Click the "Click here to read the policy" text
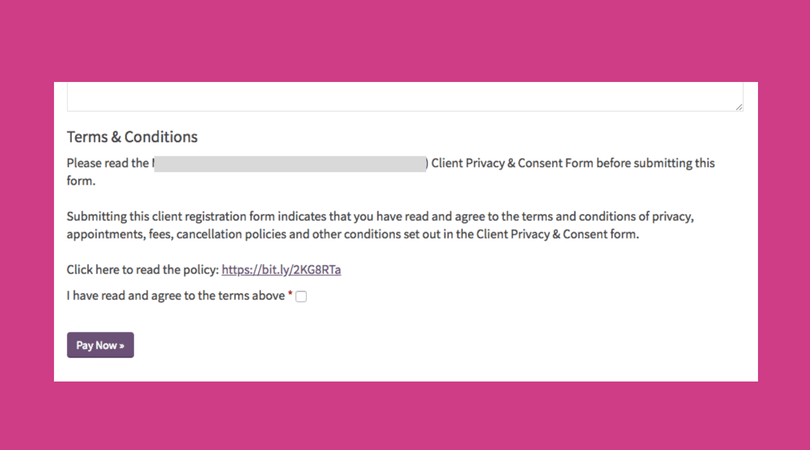Screen dimensions: 810x450 point(142,270)
